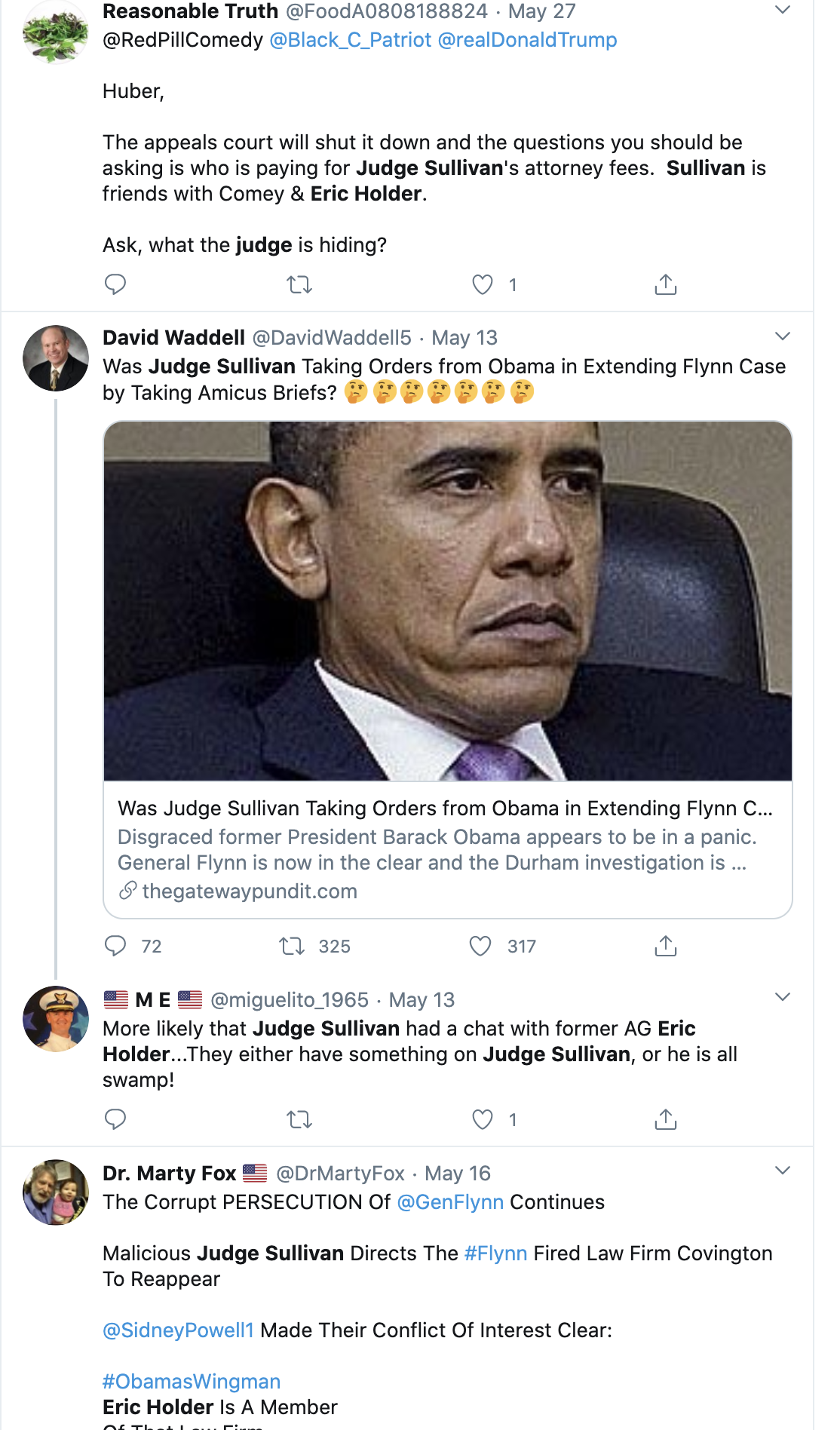Image resolution: width=840 pixels, height=1430 pixels.
Task: Retweet David Waddell's tweet with 325 retweets
Action: click(292, 946)
